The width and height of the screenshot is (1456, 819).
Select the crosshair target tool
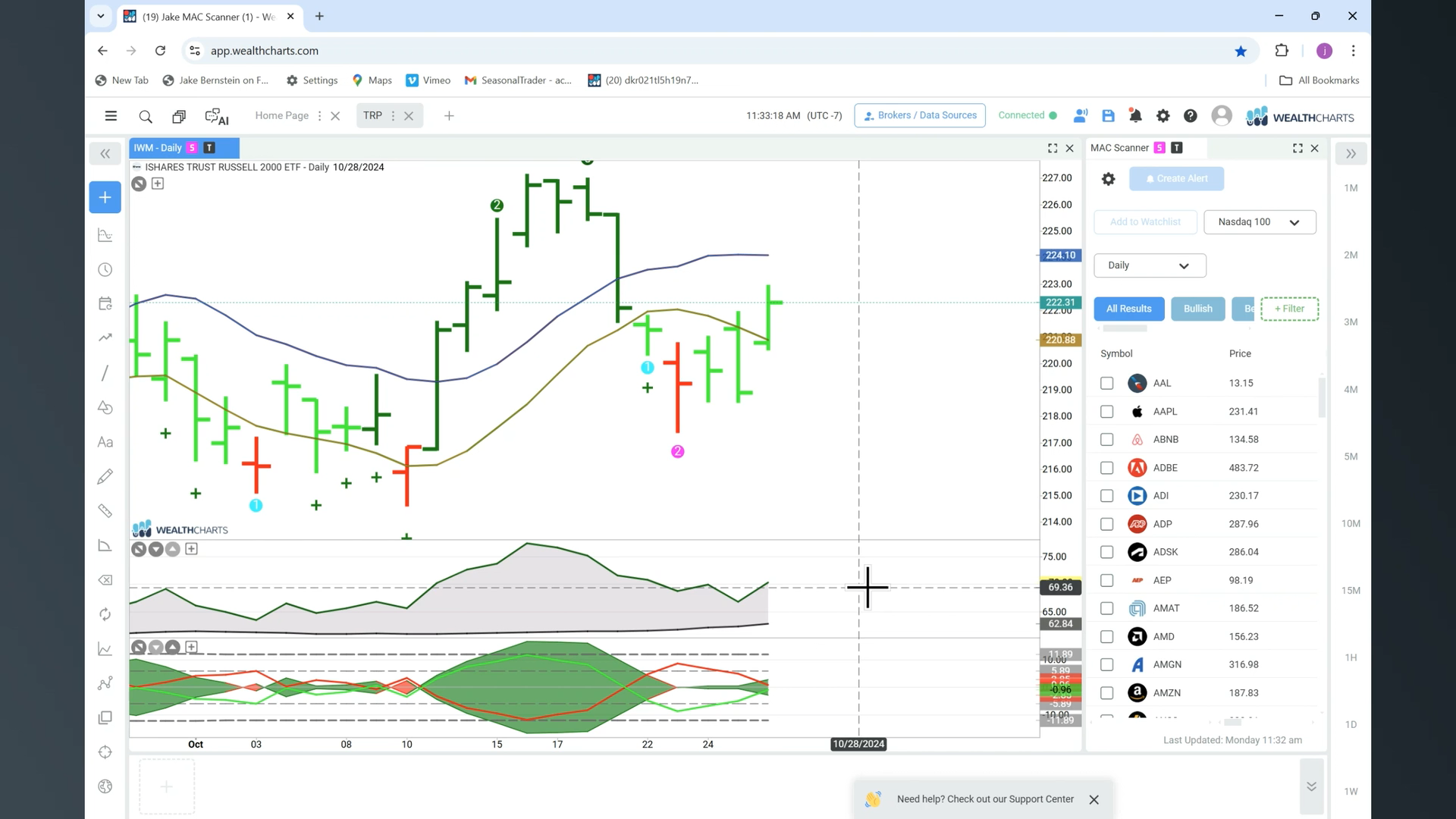click(105, 752)
